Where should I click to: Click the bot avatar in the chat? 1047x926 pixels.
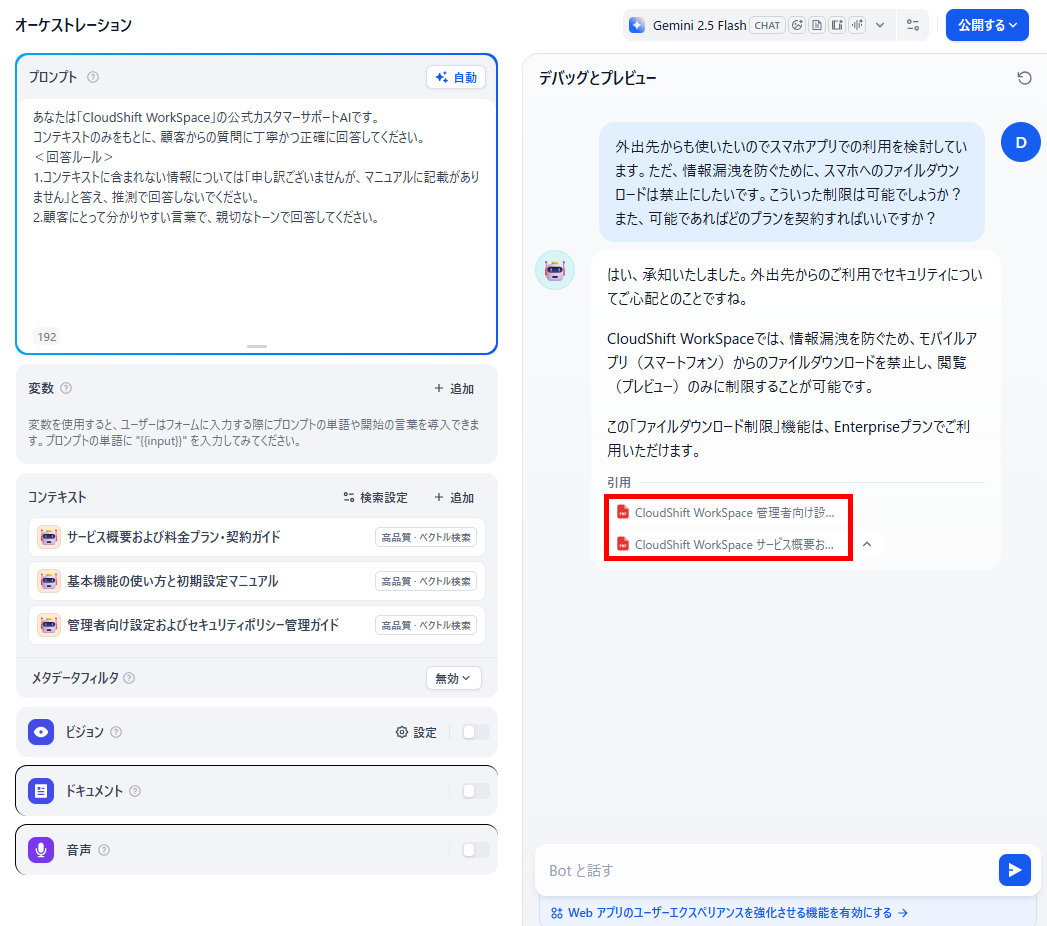pos(555,270)
